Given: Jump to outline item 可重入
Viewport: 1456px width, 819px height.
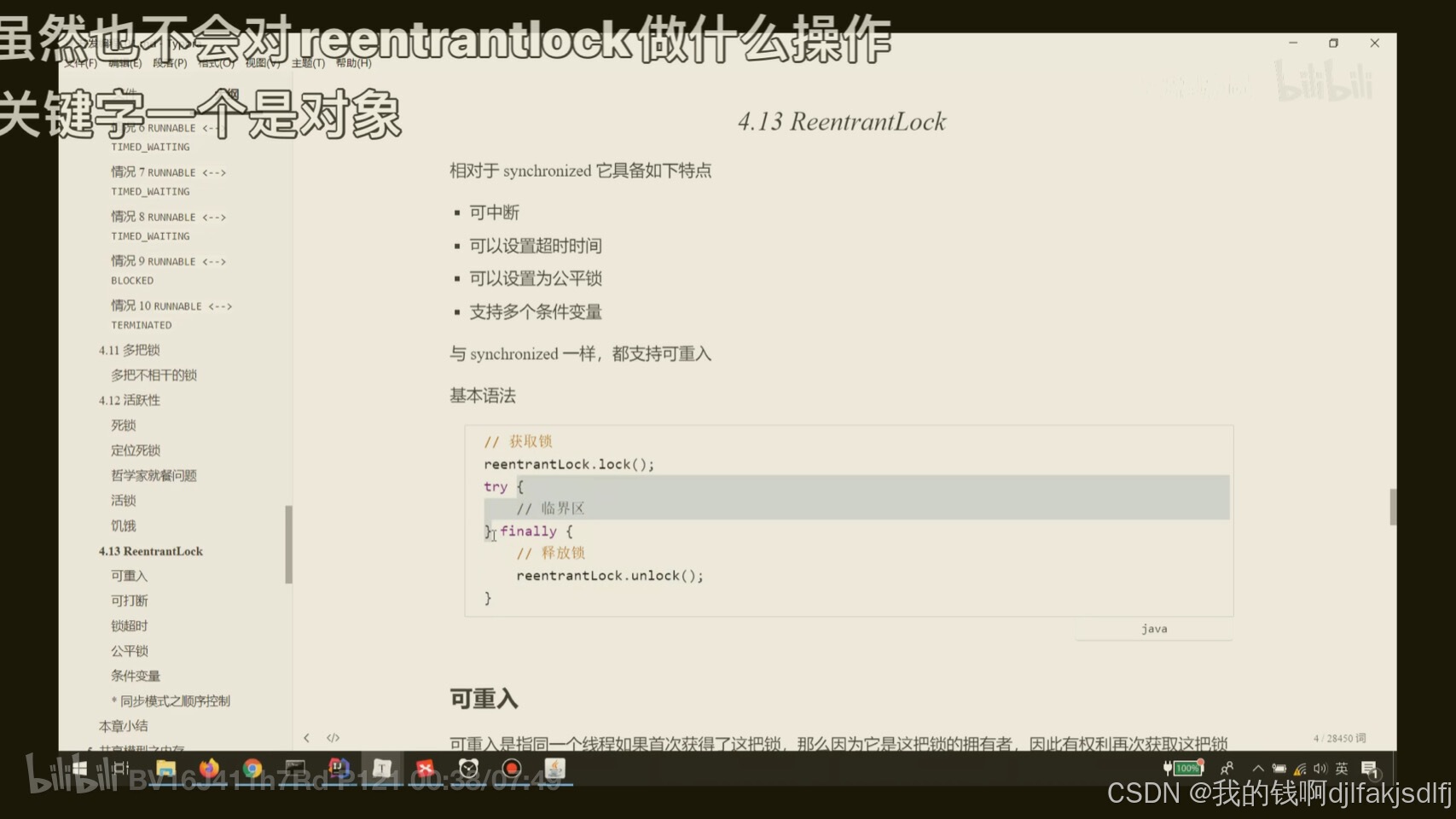Looking at the screenshot, I should pos(129,576).
